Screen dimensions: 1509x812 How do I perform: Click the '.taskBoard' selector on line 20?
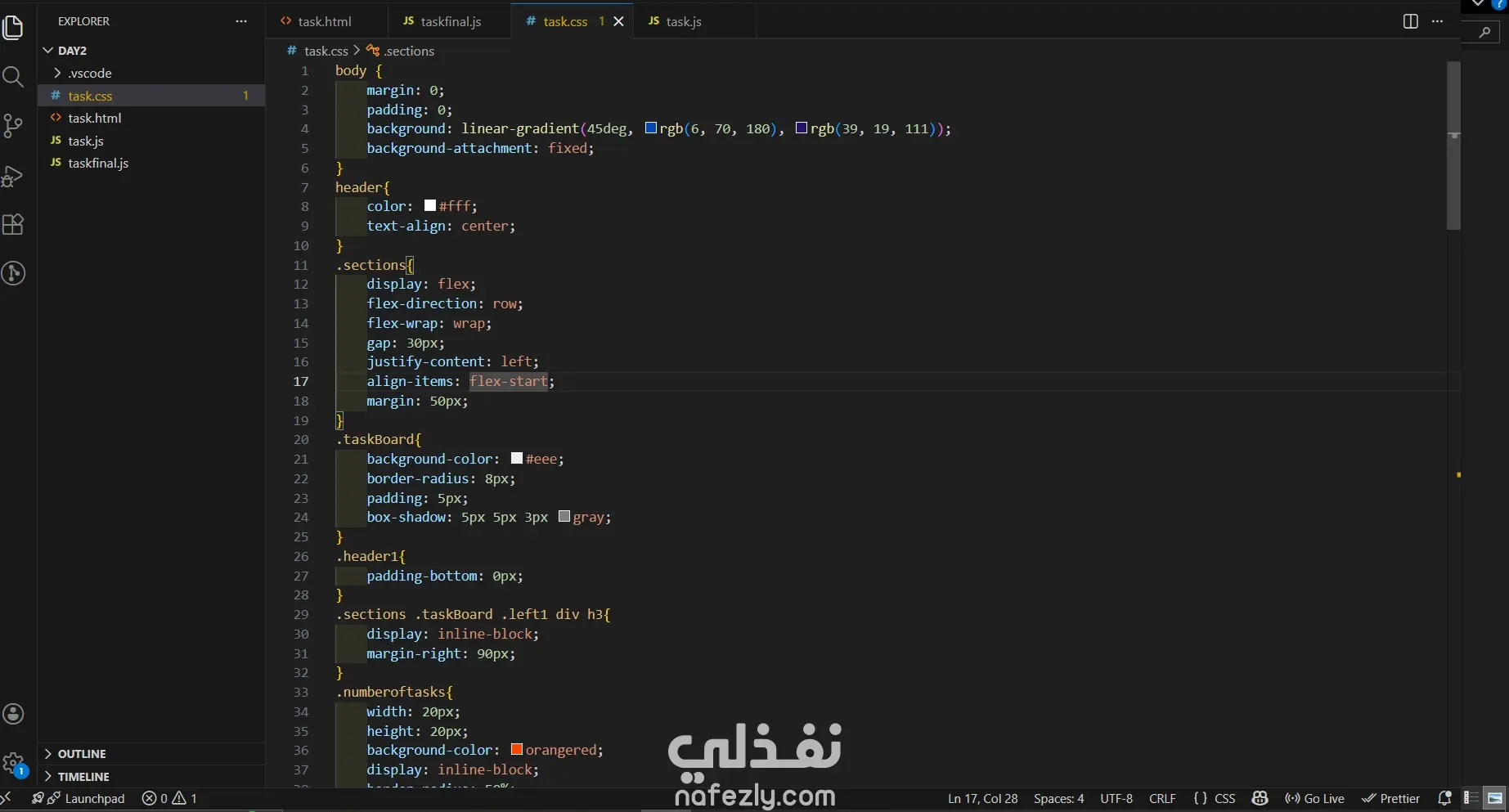click(x=375, y=439)
